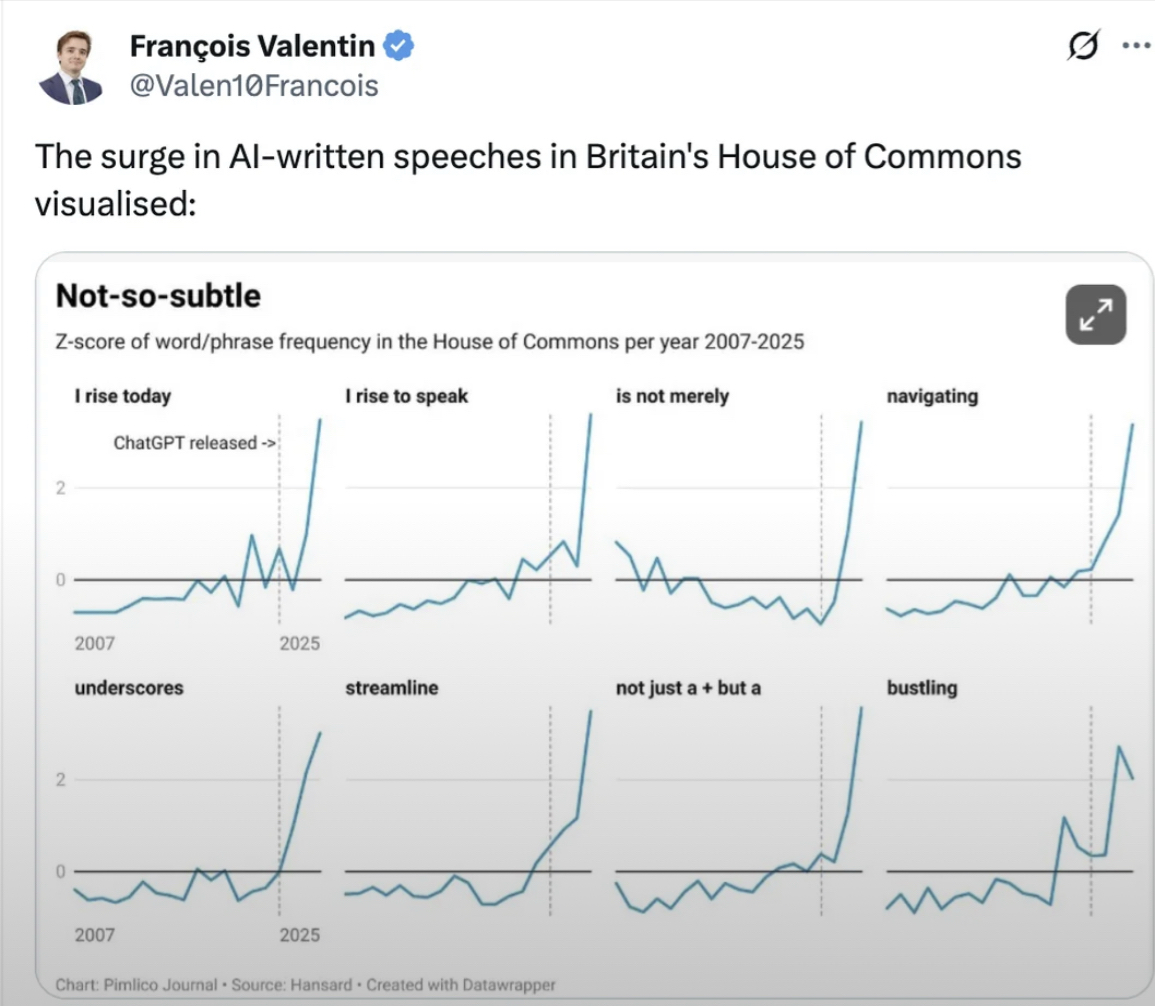Click the blue verified badge

point(400,46)
